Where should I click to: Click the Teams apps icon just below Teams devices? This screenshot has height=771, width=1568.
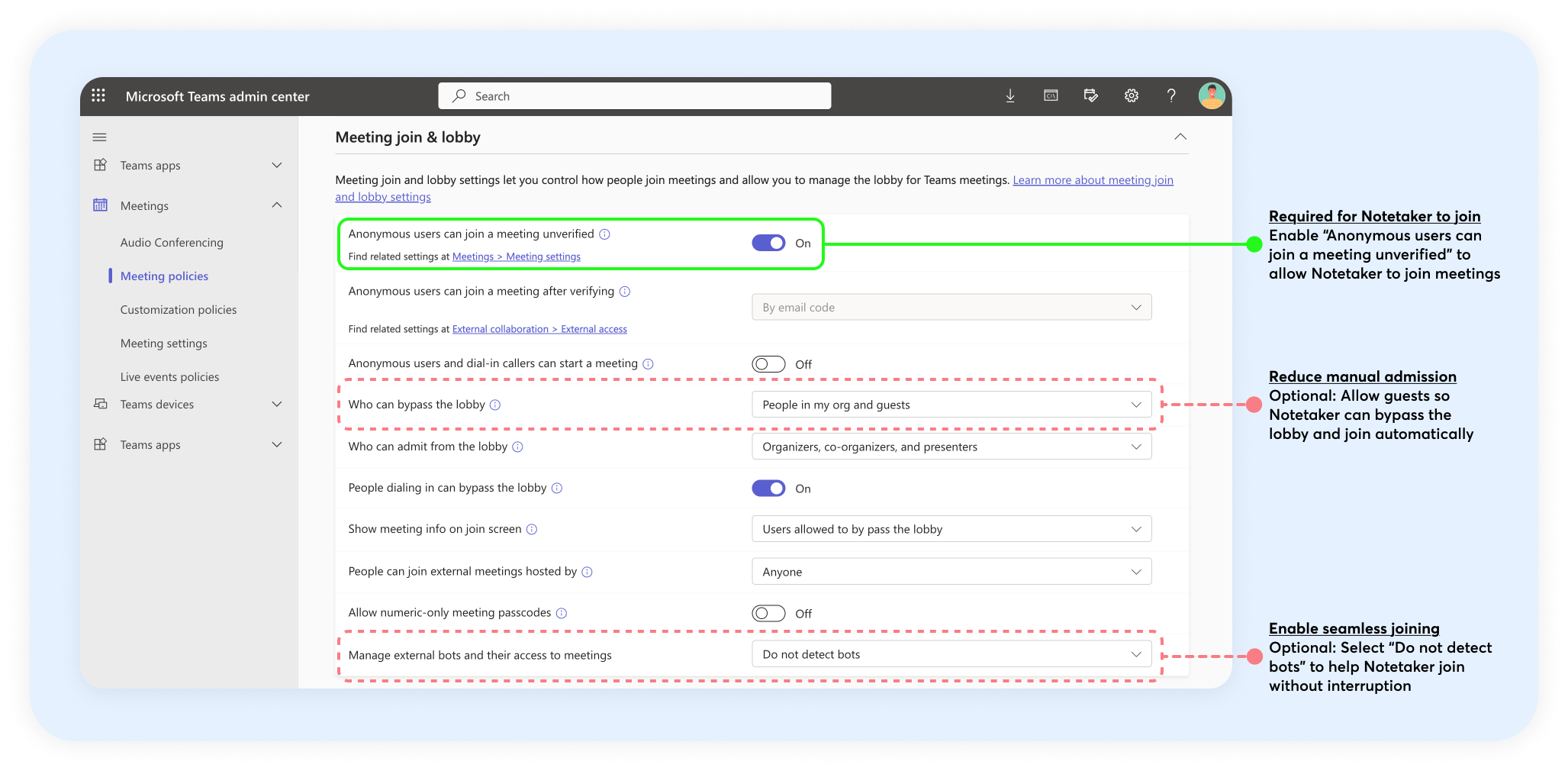tap(100, 444)
